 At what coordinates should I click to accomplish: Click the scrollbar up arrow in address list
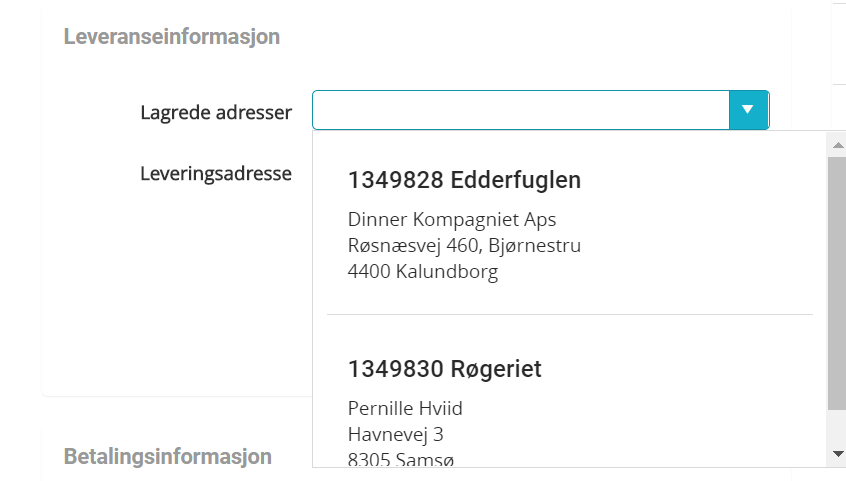(838, 145)
